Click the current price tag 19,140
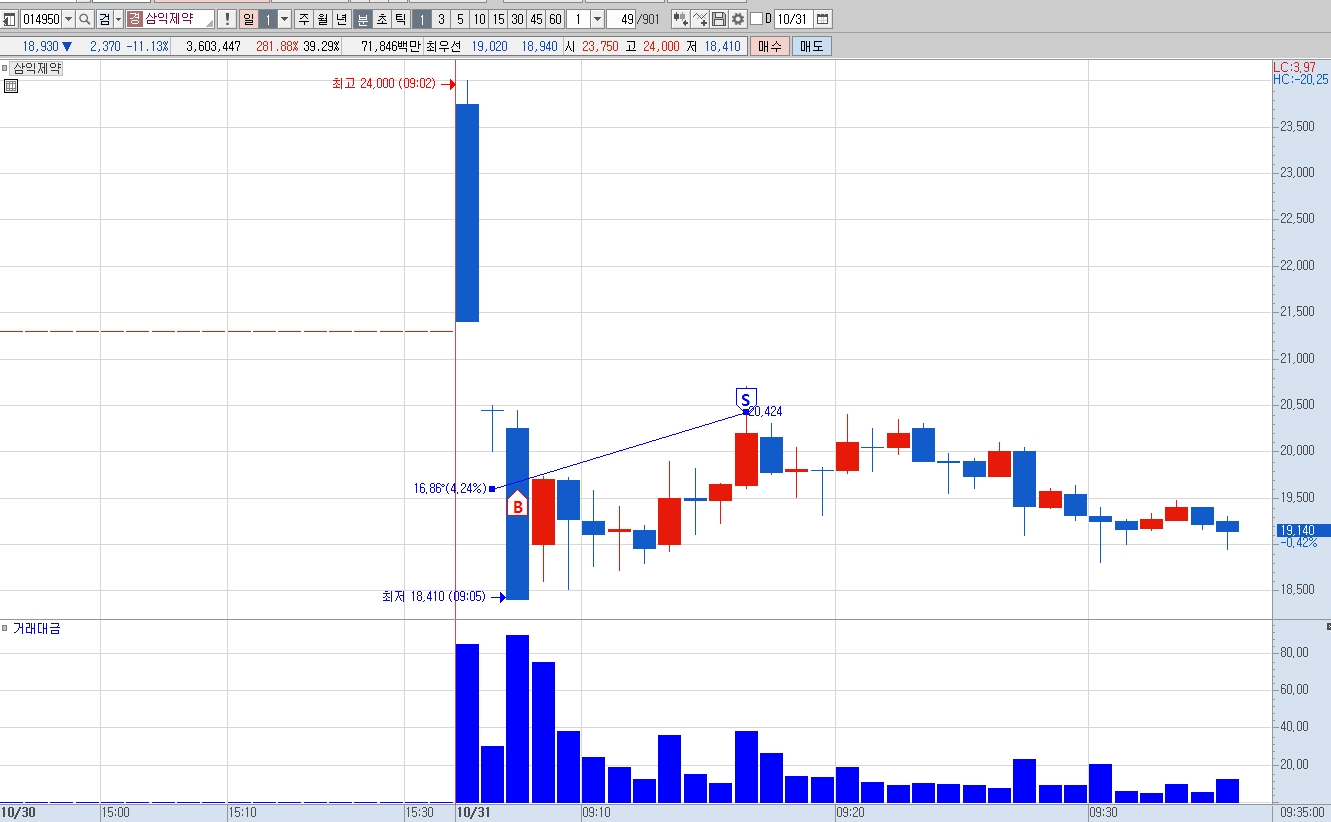This screenshot has width=1331, height=822. [1301, 530]
